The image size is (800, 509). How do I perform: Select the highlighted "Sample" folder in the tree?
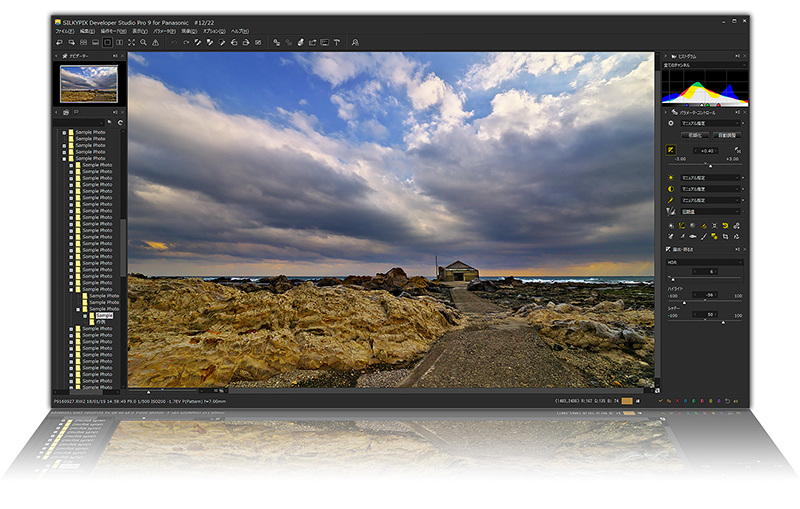(x=104, y=316)
